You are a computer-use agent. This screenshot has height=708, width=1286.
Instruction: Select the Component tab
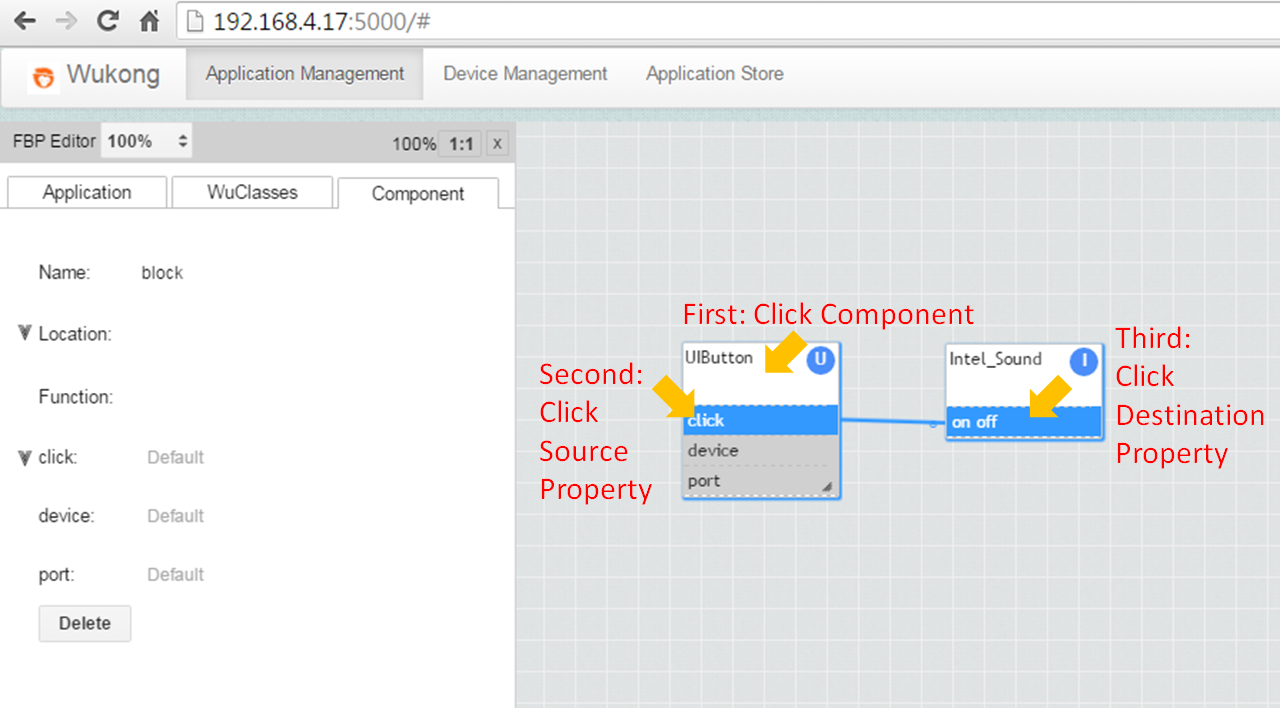418,193
